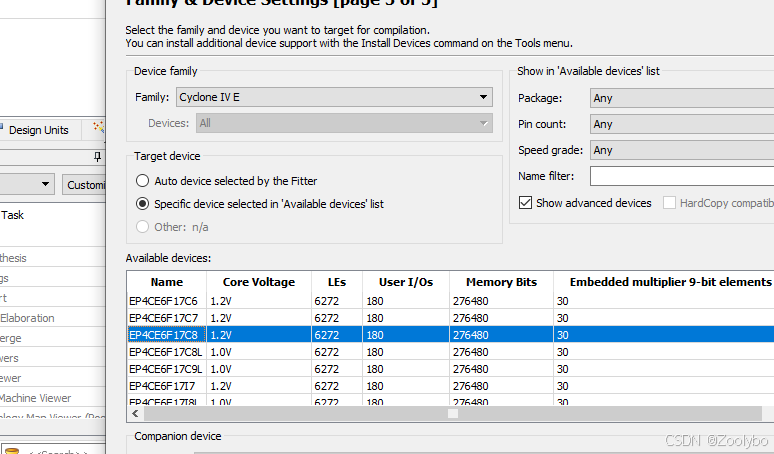The width and height of the screenshot is (774, 454).
Task: Click the Elaboration task row
Action: (x=27, y=318)
